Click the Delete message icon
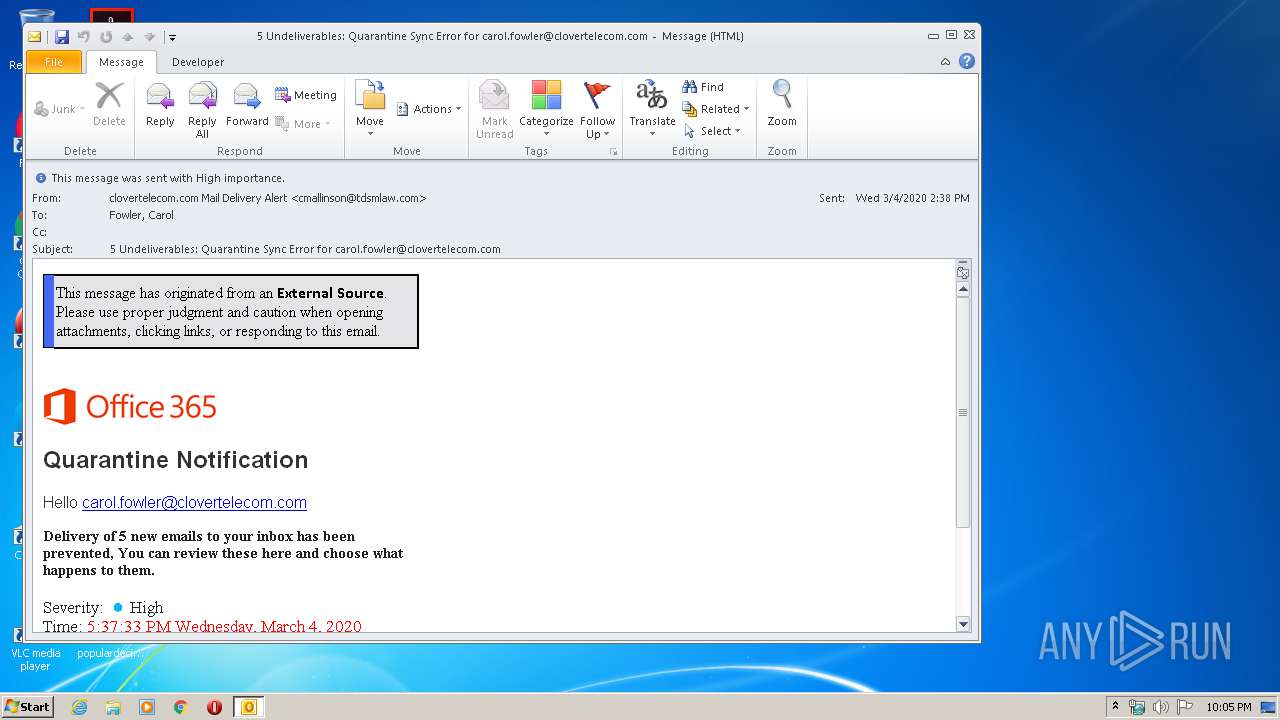This screenshot has height=720, width=1280. click(x=109, y=104)
